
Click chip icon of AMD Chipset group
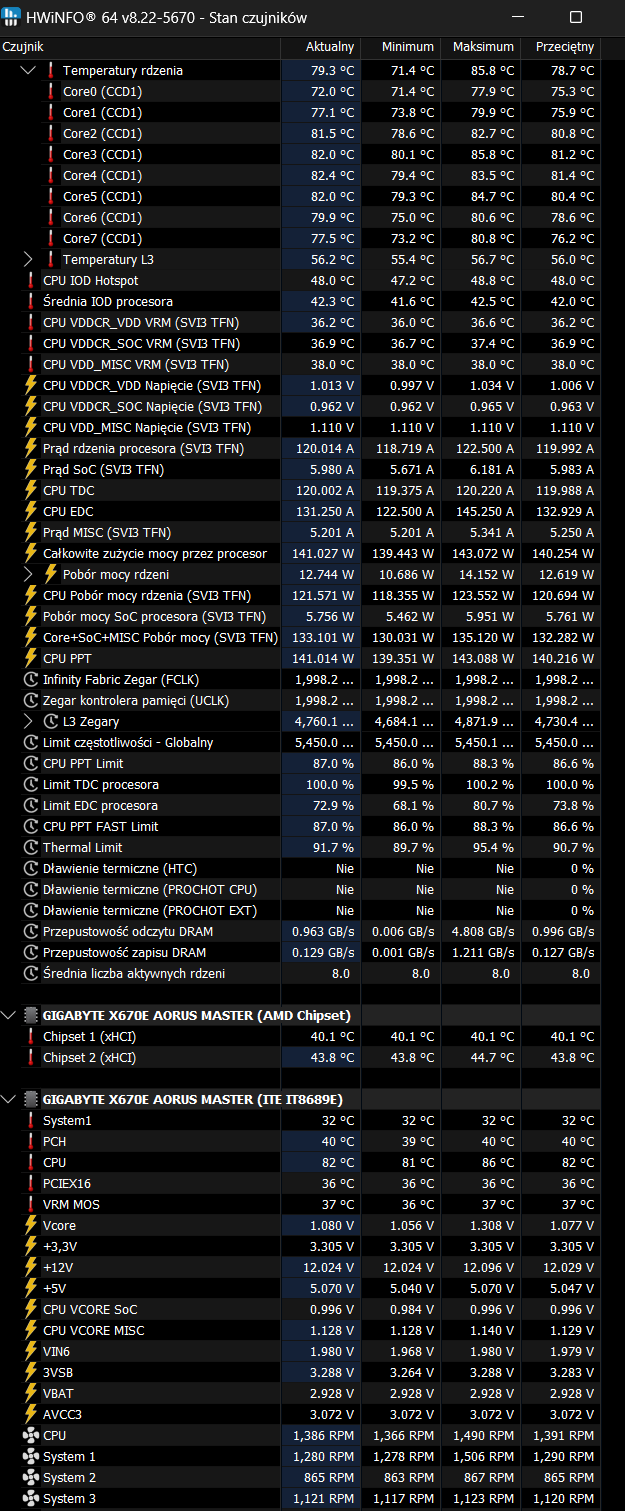[31, 1015]
